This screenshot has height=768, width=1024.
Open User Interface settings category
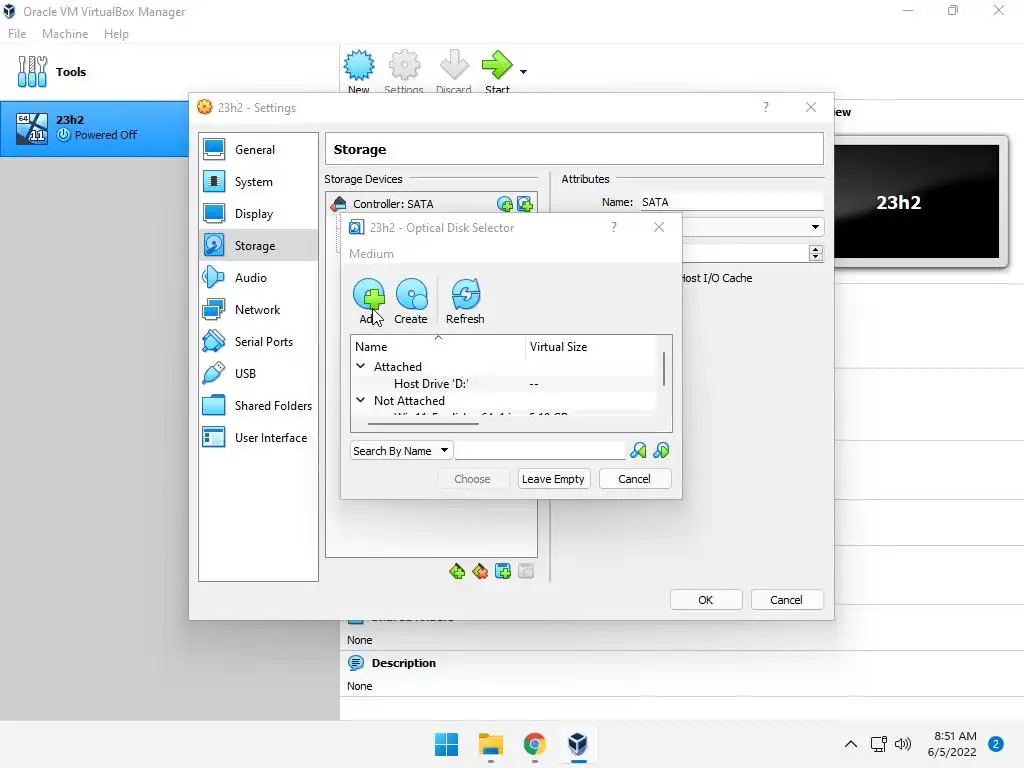258,438
